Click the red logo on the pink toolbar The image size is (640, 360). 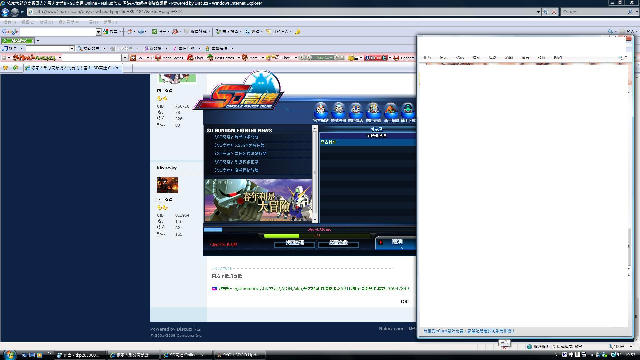pyautogui.click(x=34, y=58)
